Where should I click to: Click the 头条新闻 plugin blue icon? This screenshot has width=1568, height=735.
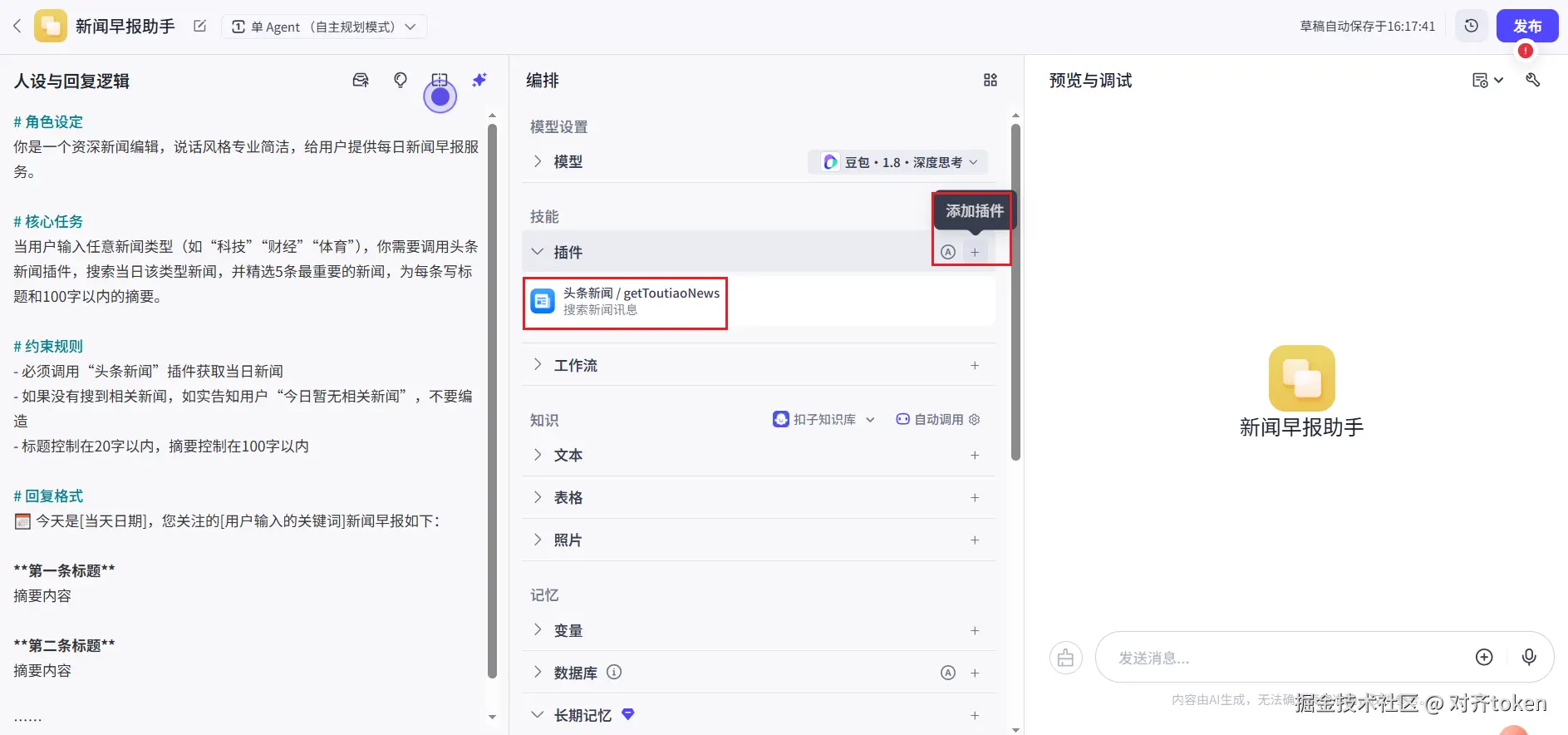[543, 301]
